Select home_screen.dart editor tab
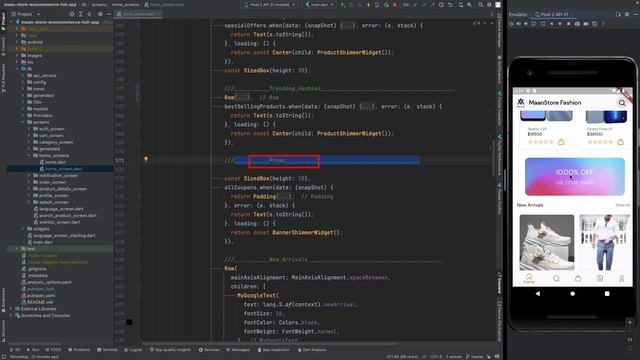The height and width of the screenshot is (360, 640). 138,14
